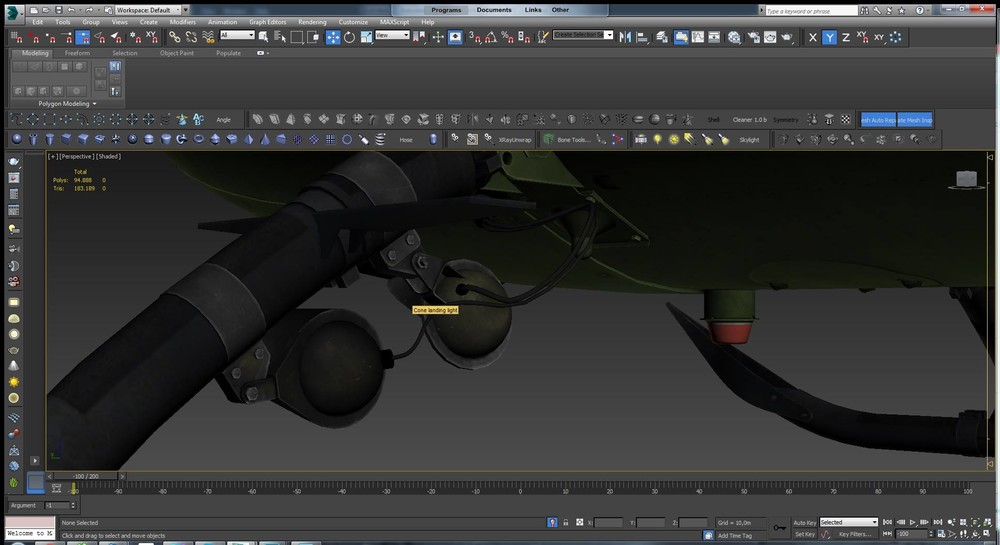Click the ViewCube in the viewport corner

[x=966, y=180]
